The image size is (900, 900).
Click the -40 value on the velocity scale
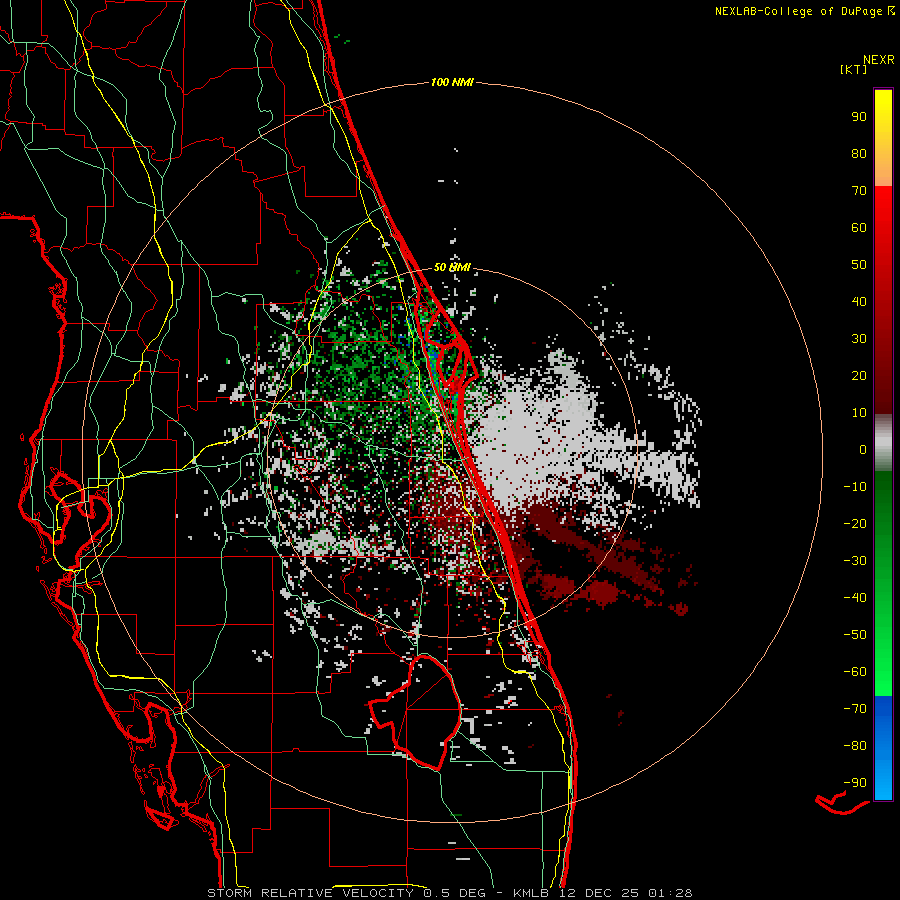point(855,598)
